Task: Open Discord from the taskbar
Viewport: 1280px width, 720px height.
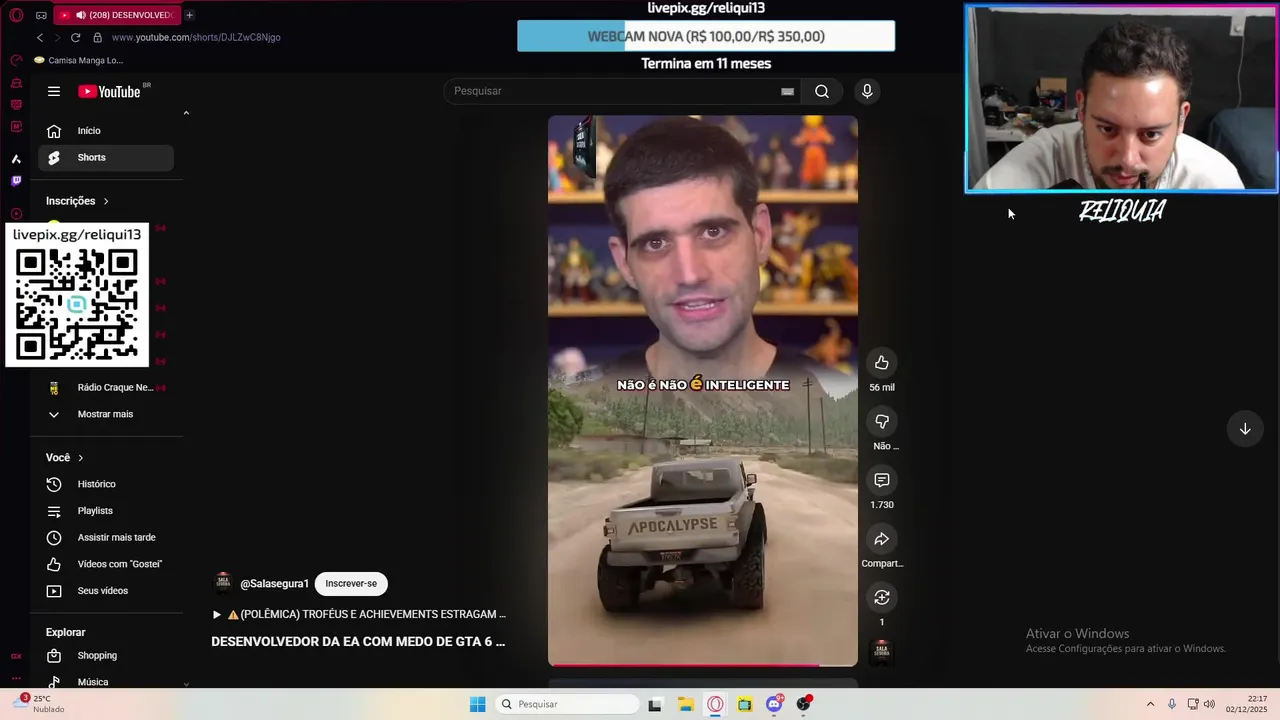Action: [774, 704]
